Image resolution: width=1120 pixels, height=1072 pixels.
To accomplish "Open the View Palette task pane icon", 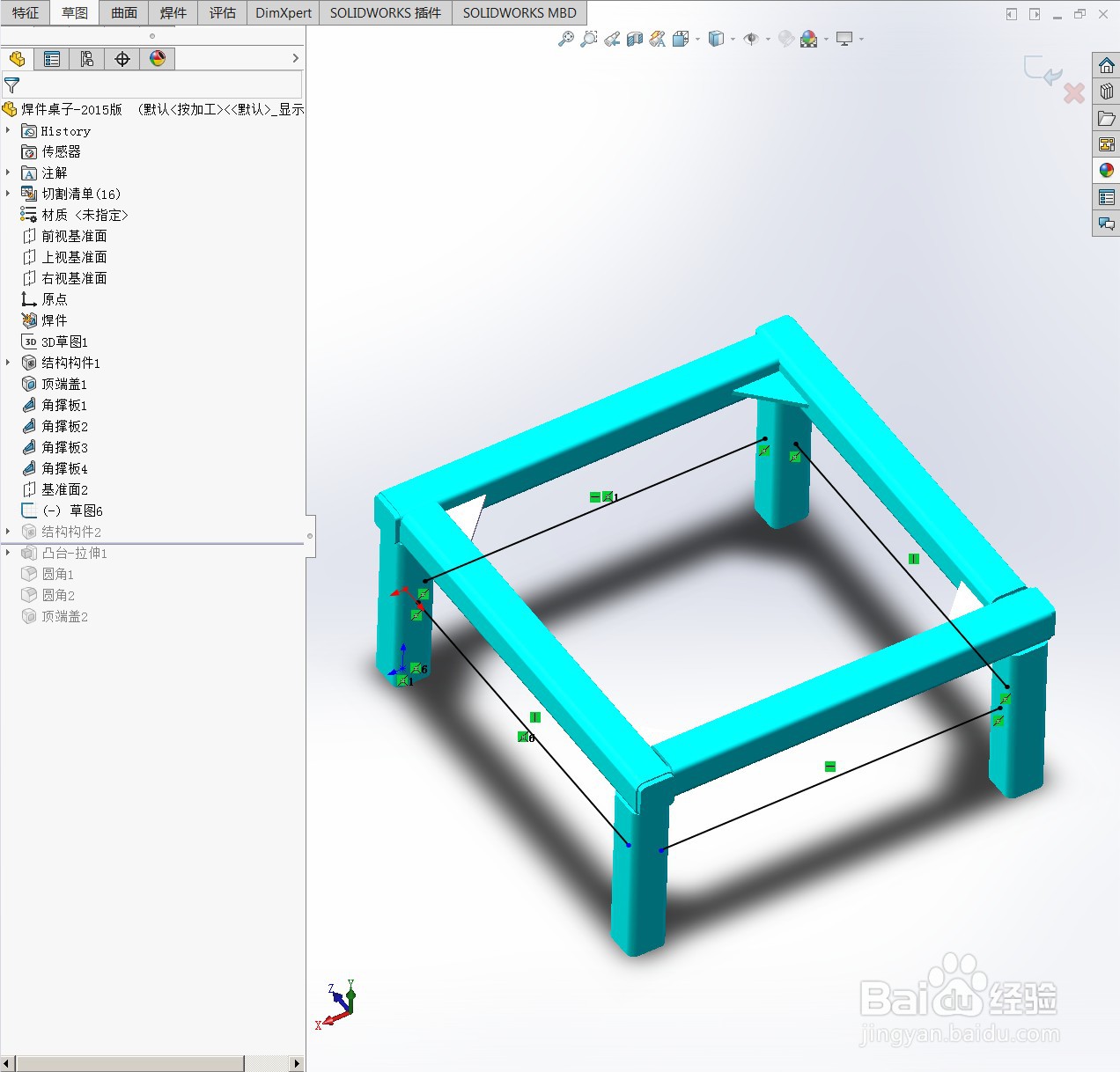I will click(x=1107, y=144).
